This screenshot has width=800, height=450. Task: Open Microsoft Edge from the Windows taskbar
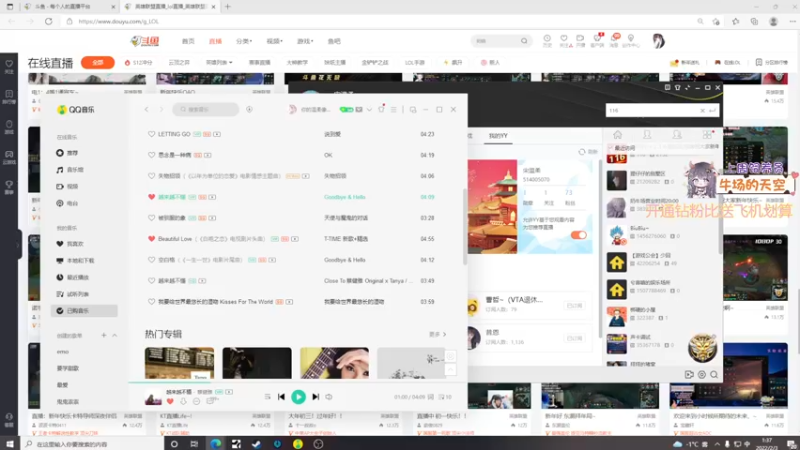[x=216, y=444]
